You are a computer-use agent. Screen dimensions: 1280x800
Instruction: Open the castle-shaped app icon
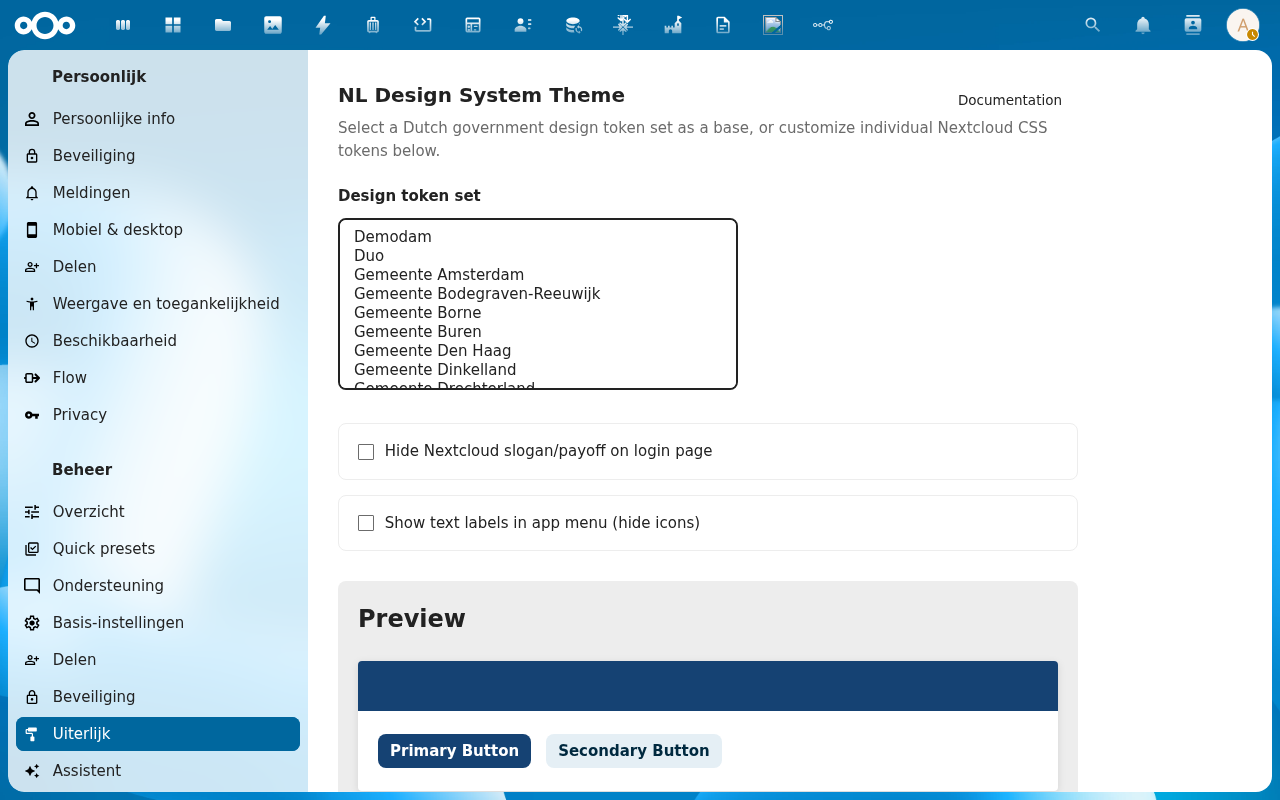(x=673, y=25)
